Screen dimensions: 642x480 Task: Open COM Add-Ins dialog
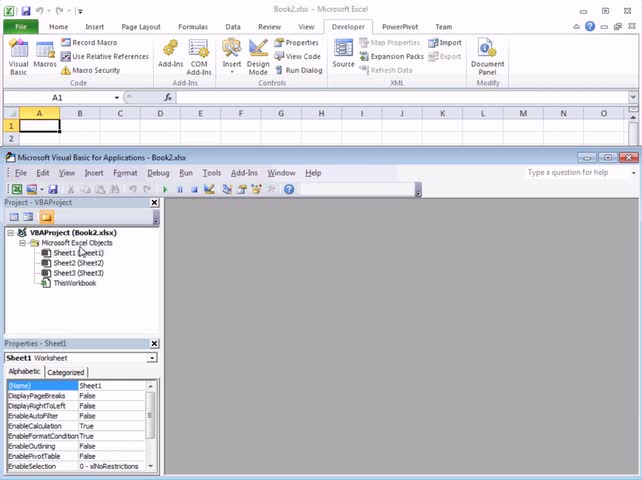(199, 57)
